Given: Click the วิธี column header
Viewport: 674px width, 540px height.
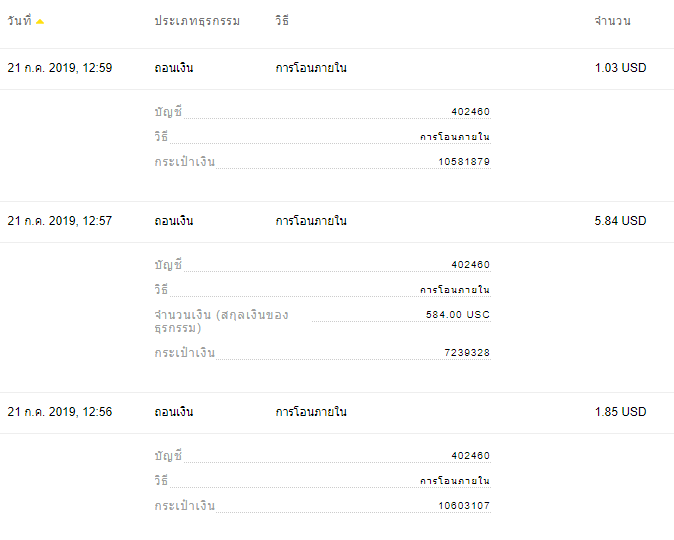Looking at the screenshot, I should click(282, 20).
